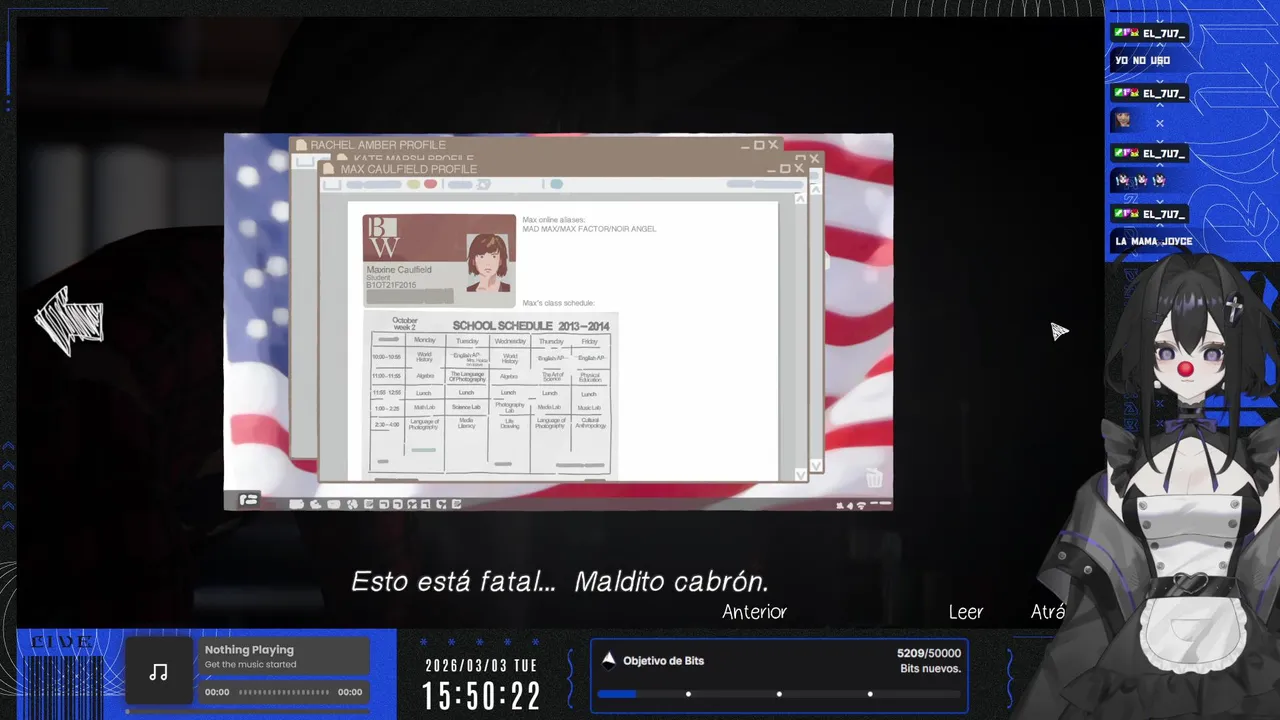Click the music player progress bar

[284, 692]
